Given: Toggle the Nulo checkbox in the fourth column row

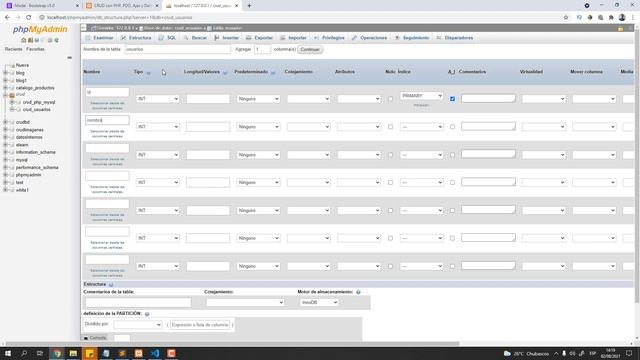Looking at the screenshot, I should tap(390, 182).
